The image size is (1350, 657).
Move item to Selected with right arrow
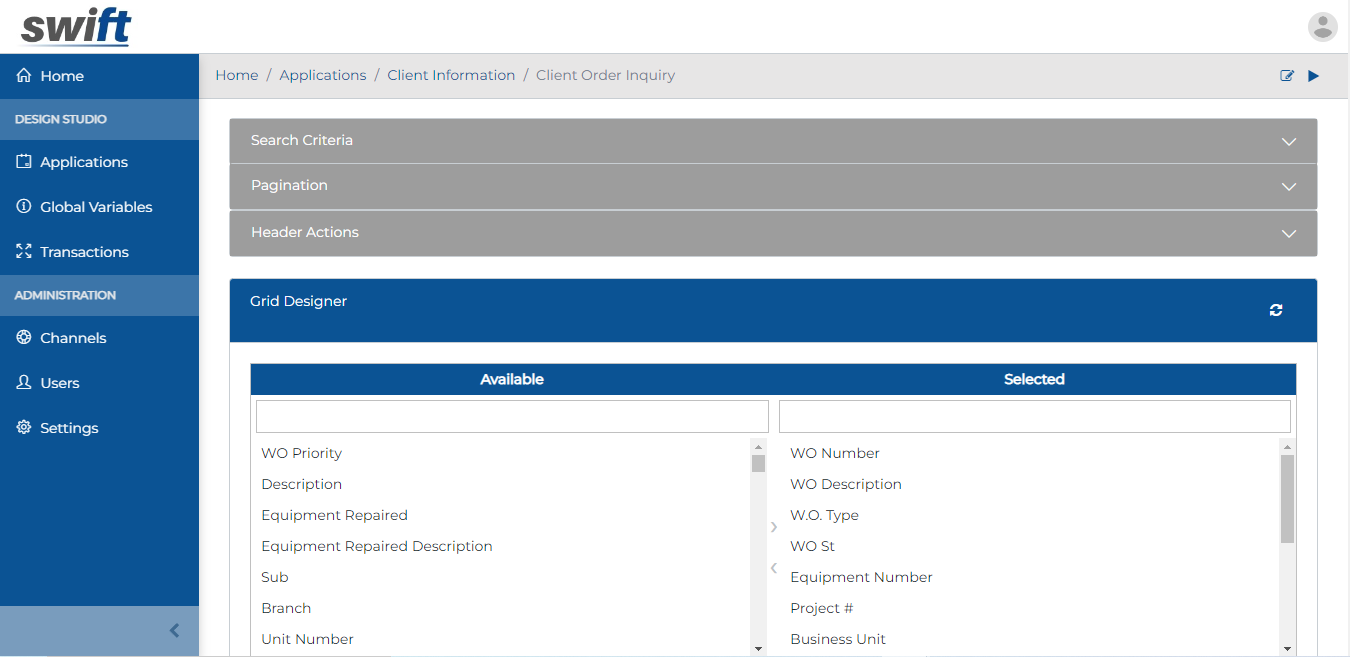coord(773,527)
